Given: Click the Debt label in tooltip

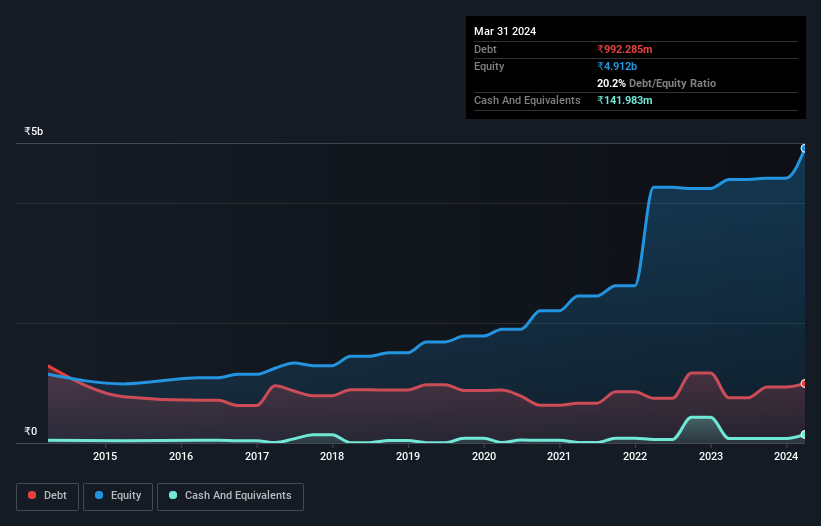Looking at the screenshot, I should (485, 49).
